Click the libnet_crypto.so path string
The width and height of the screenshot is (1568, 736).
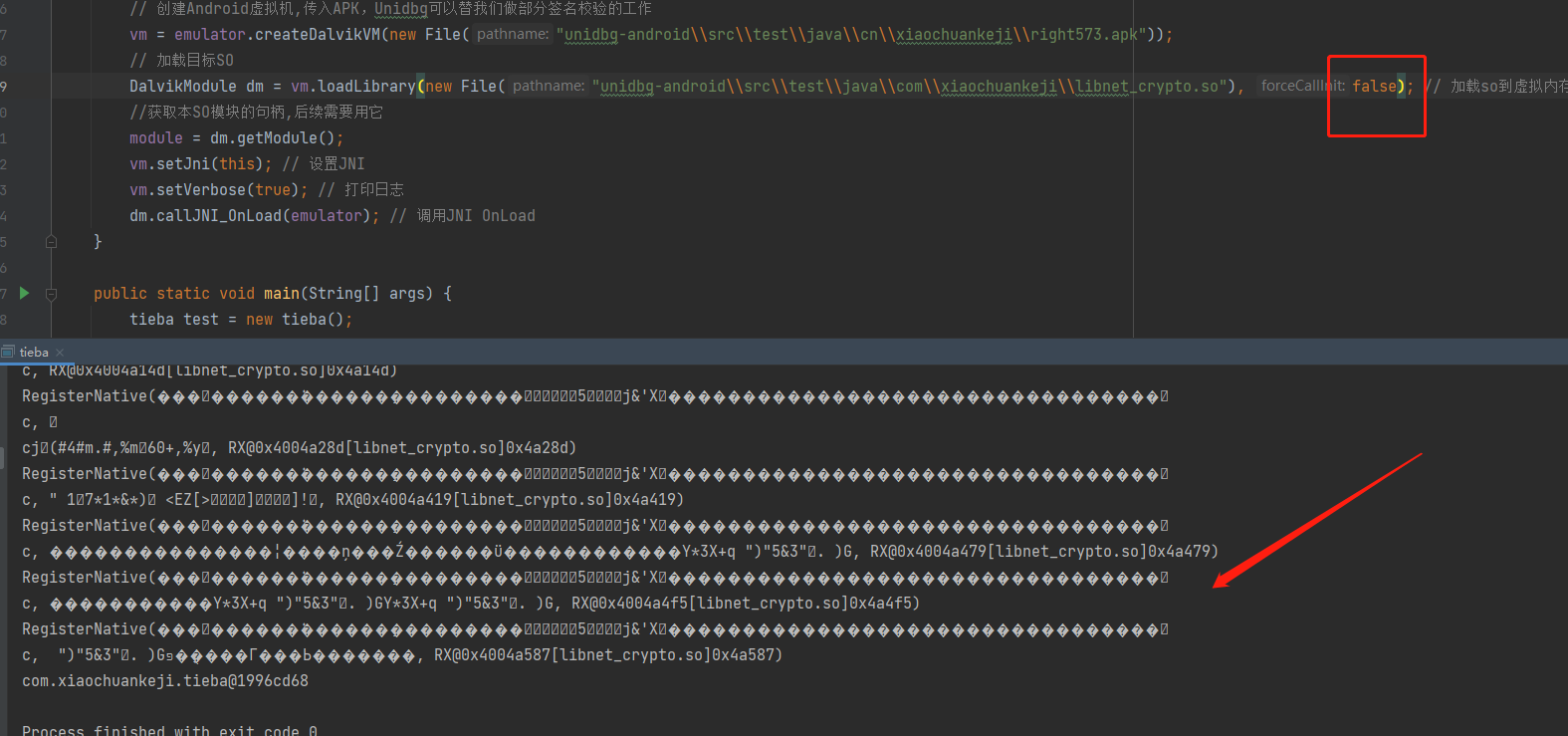point(909,87)
